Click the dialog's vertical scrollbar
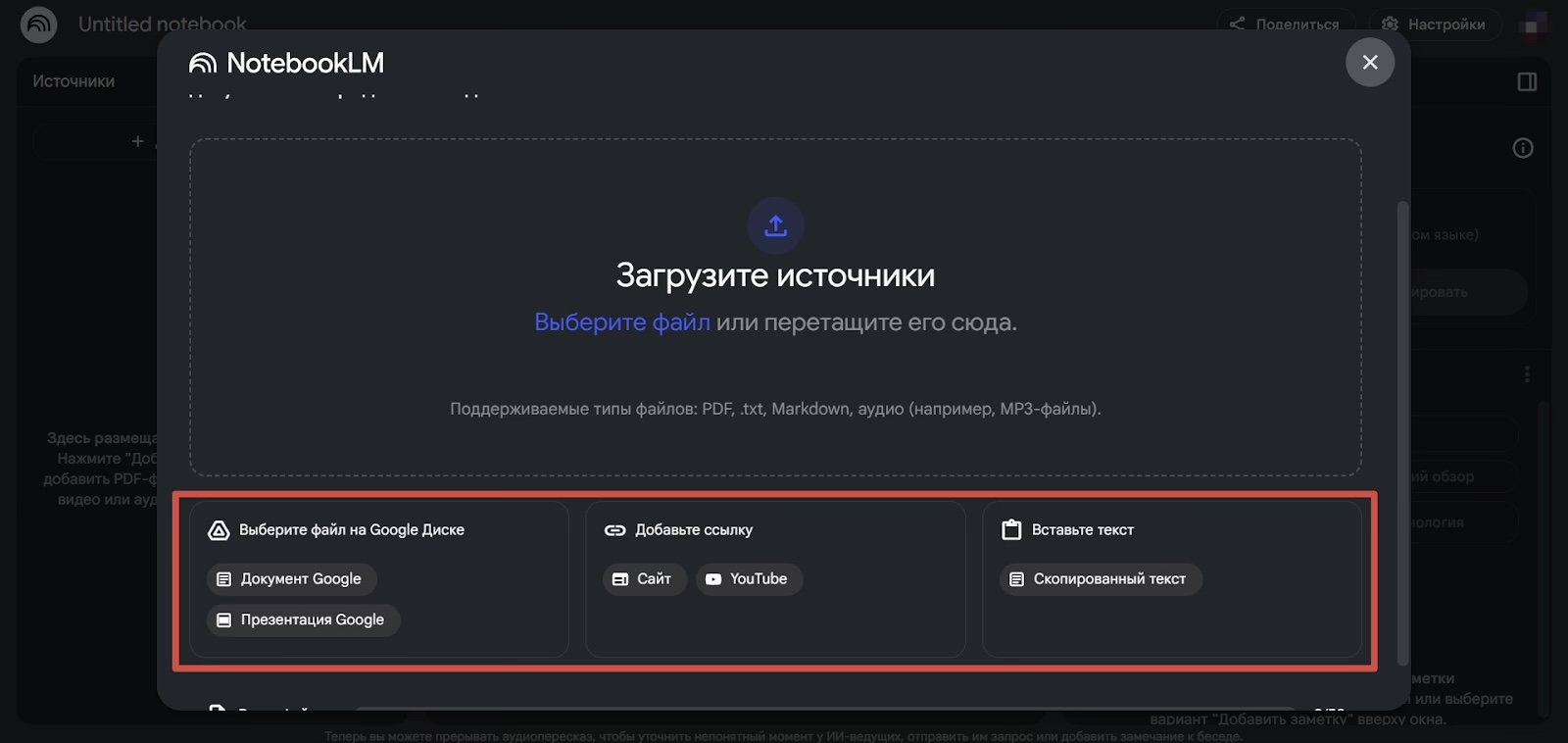The image size is (1568, 743). point(1402,433)
